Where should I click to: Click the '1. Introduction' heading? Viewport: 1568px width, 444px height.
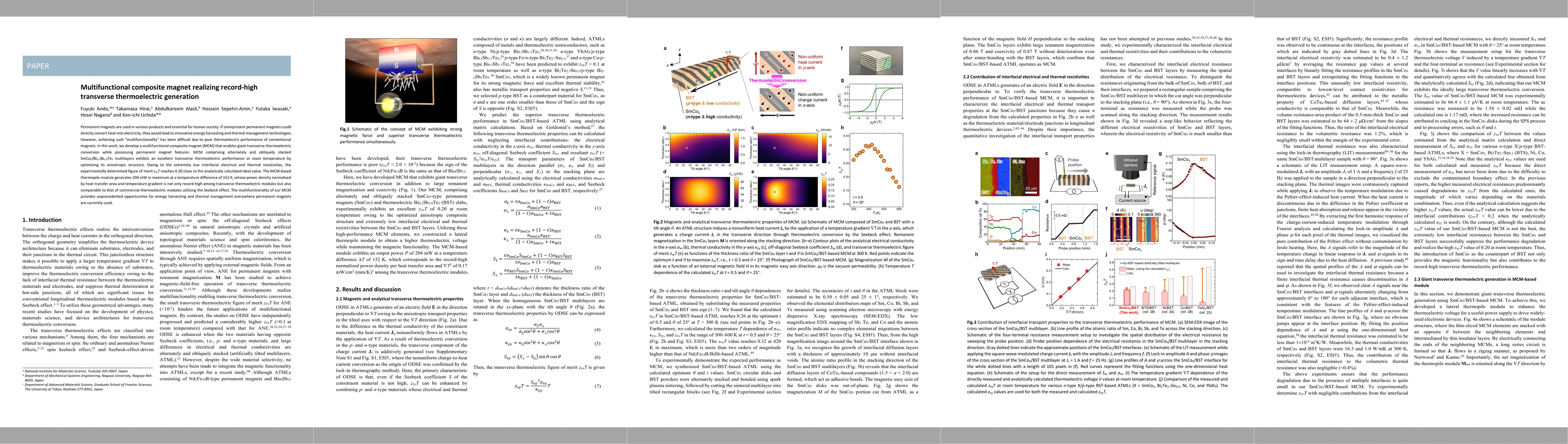point(42,220)
